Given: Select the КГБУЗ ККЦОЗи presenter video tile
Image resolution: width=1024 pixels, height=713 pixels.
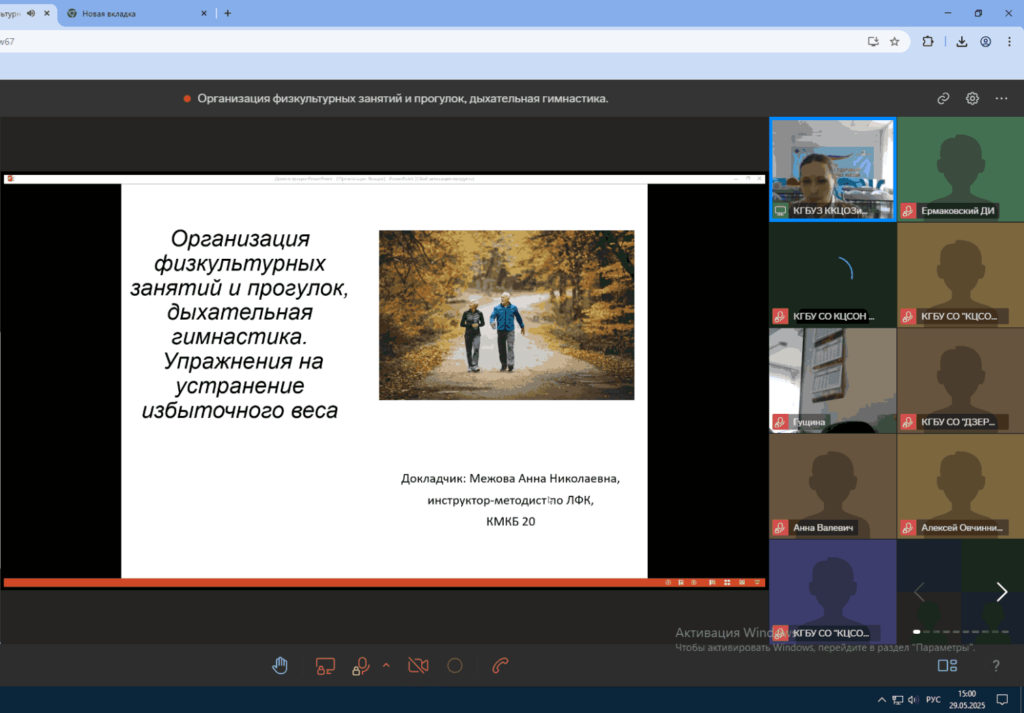Looking at the screenshot, I should tap(833, 170).
